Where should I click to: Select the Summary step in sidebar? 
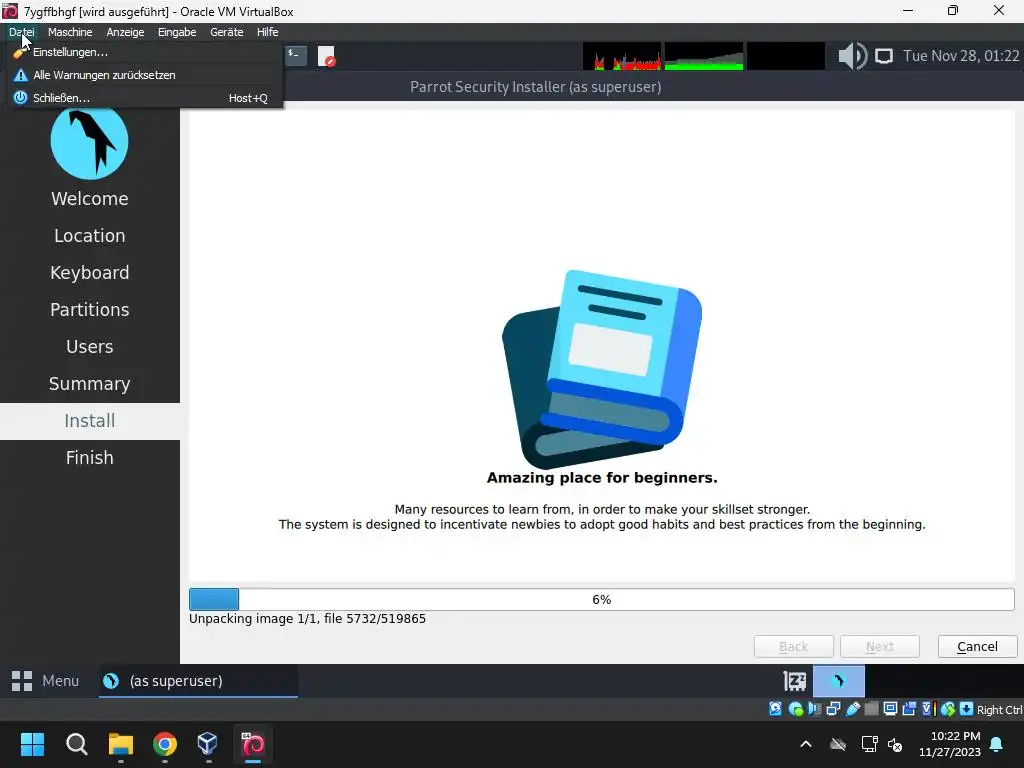(x=89, y=383)
